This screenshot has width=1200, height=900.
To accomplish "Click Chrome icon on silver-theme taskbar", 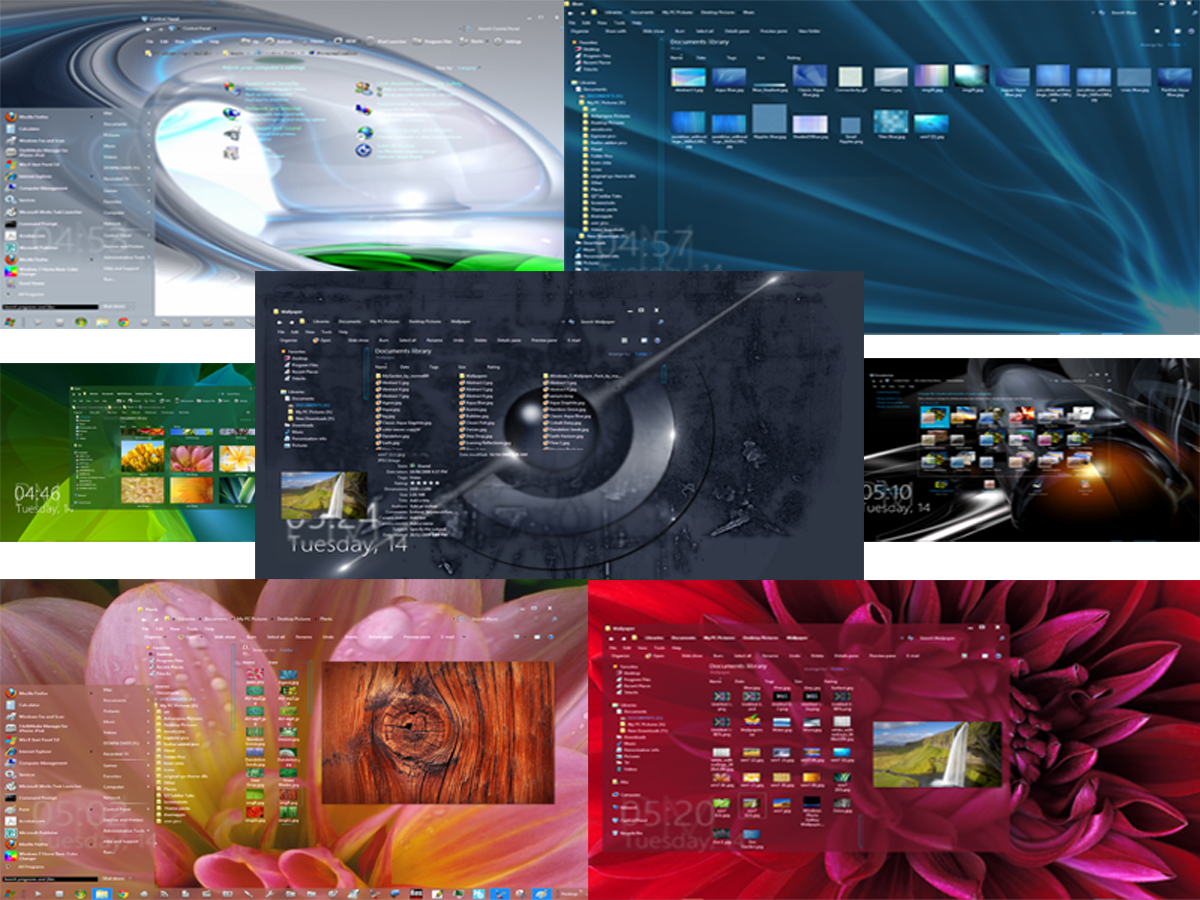I will [123, 322].
